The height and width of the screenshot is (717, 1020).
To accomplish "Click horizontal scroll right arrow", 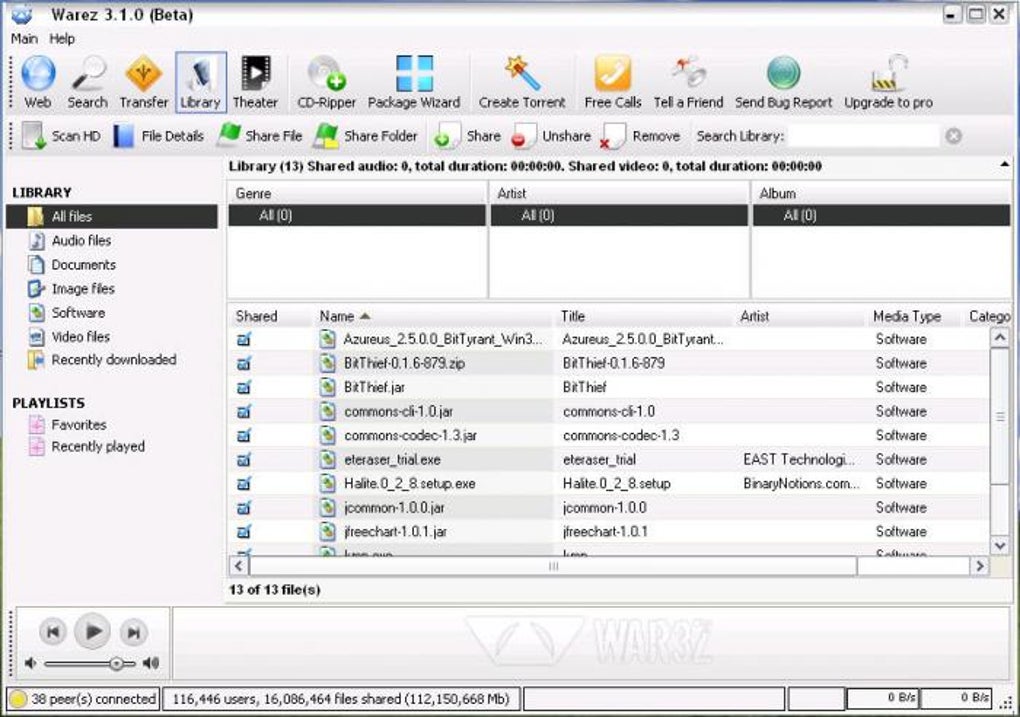I will click(980, 566).
